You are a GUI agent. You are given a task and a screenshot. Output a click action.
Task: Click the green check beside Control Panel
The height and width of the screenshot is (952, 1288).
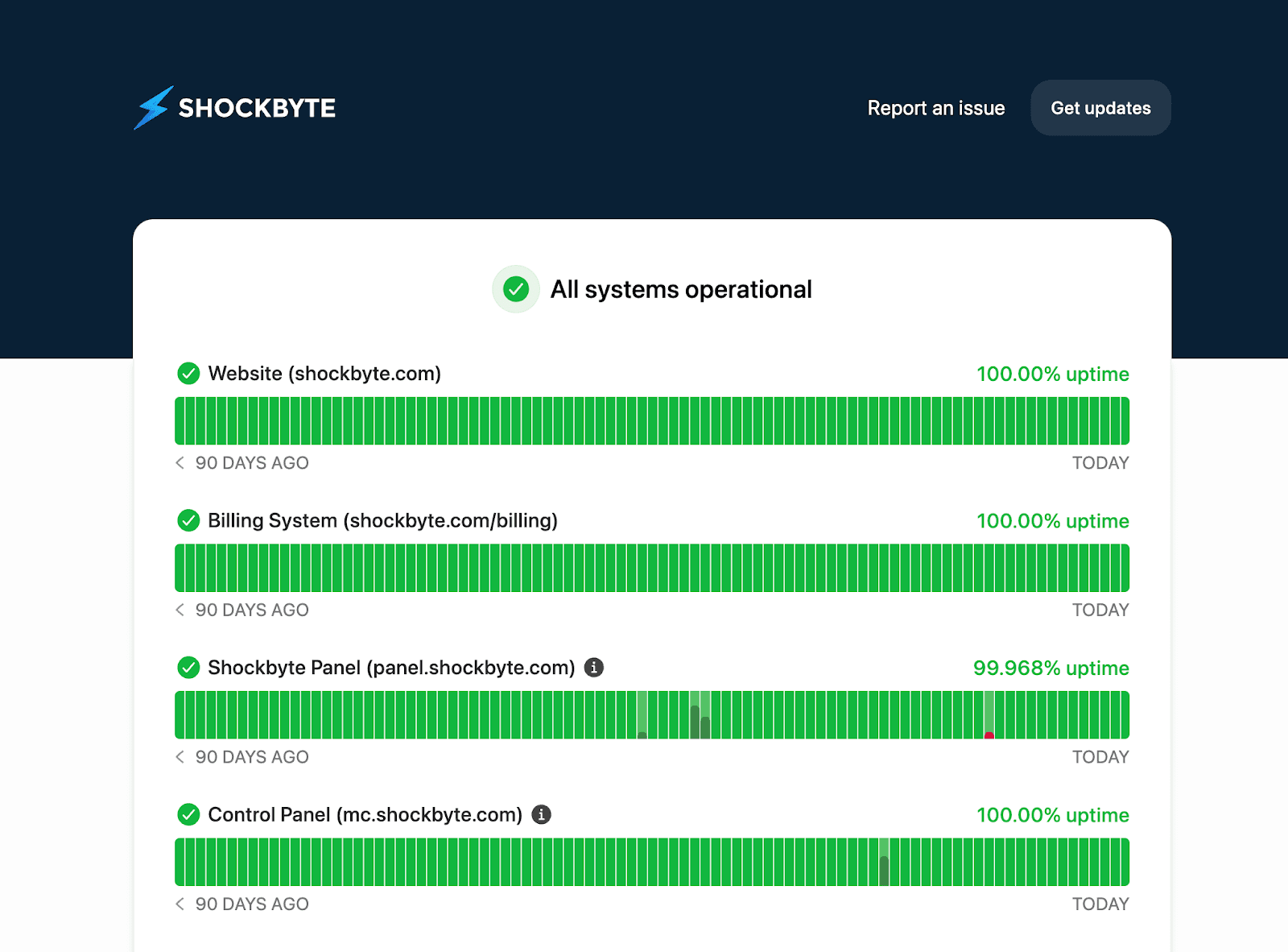(x=188, y=814)
